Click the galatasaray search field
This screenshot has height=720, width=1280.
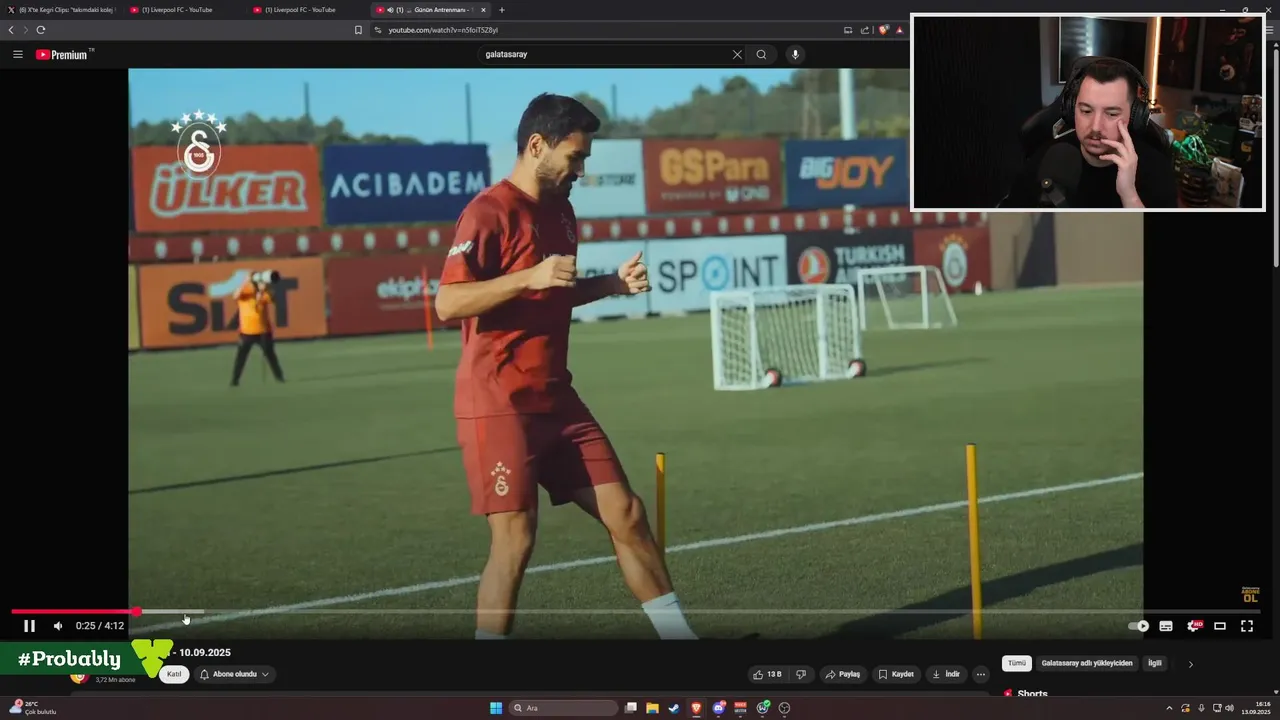605,54
